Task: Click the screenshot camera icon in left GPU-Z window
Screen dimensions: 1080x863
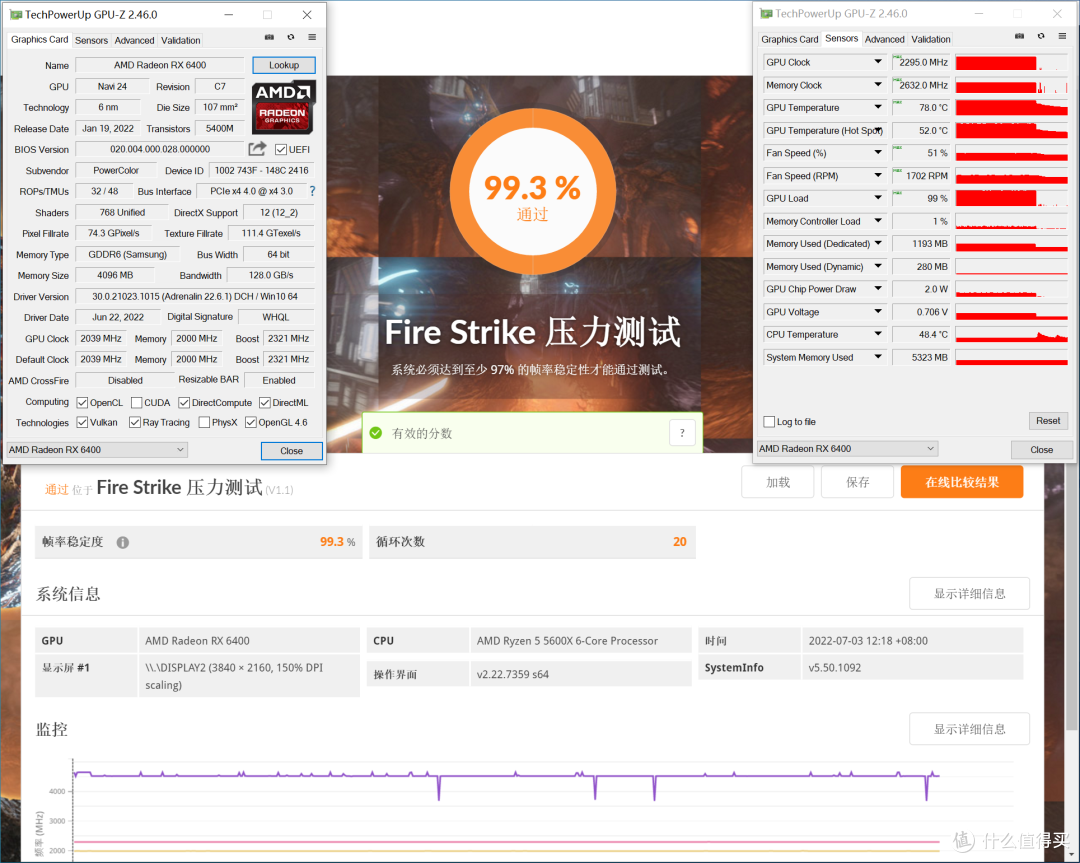Action: click(269, 37)
